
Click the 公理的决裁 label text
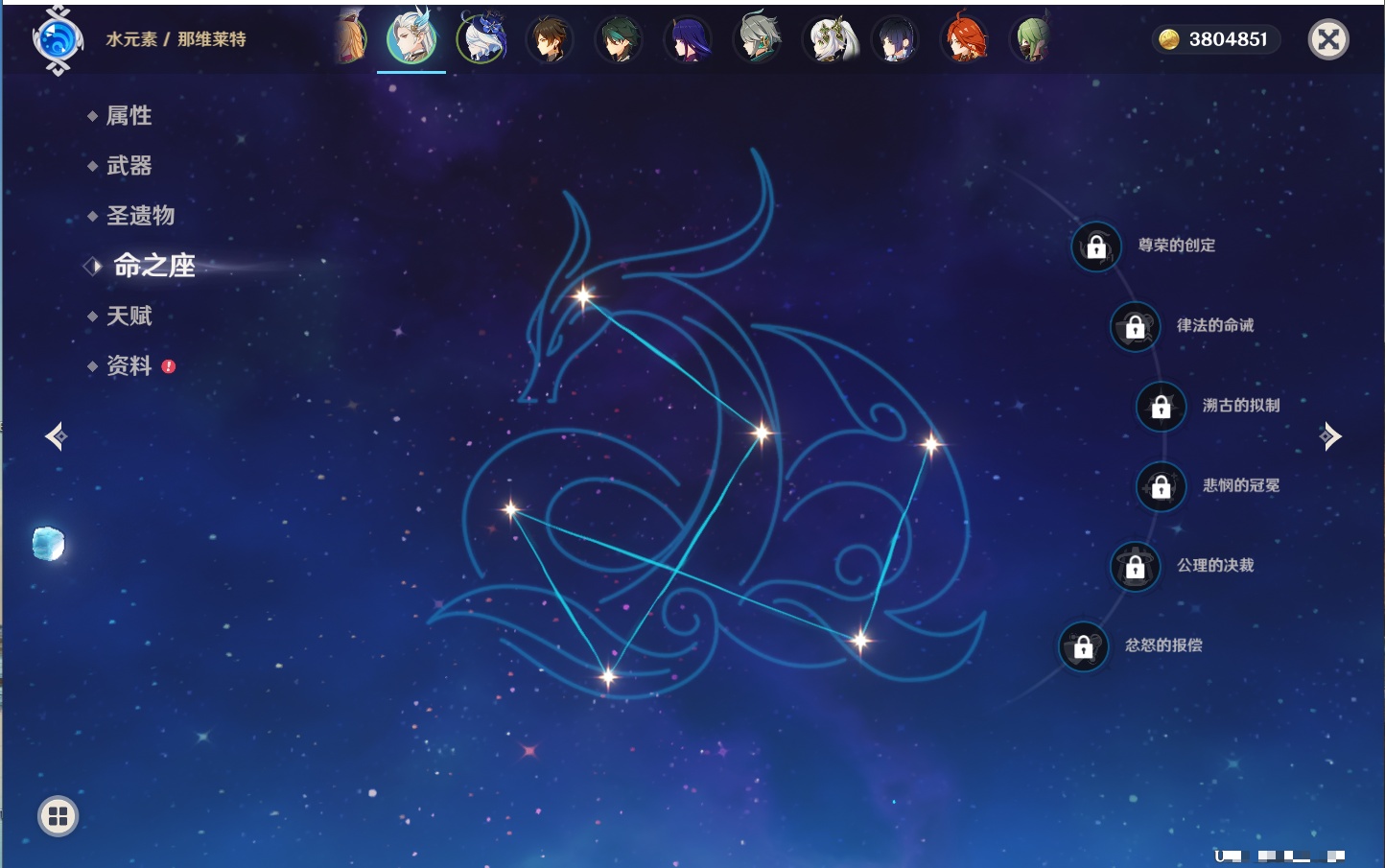pos(1216,565)
